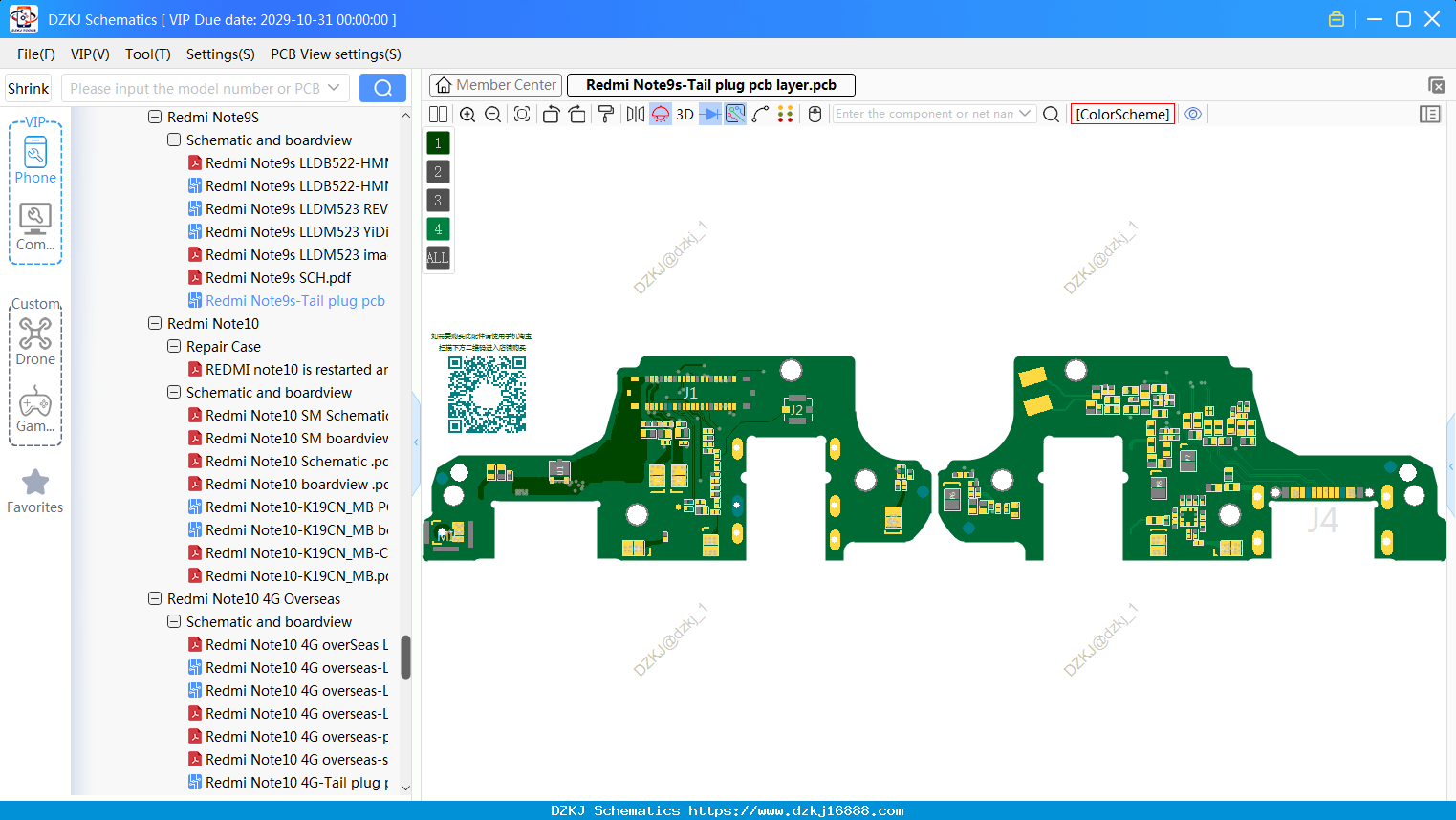This screenshot has height=820, width=1456.
Task: Toggle the net trace map display
Action: (735, 114)
